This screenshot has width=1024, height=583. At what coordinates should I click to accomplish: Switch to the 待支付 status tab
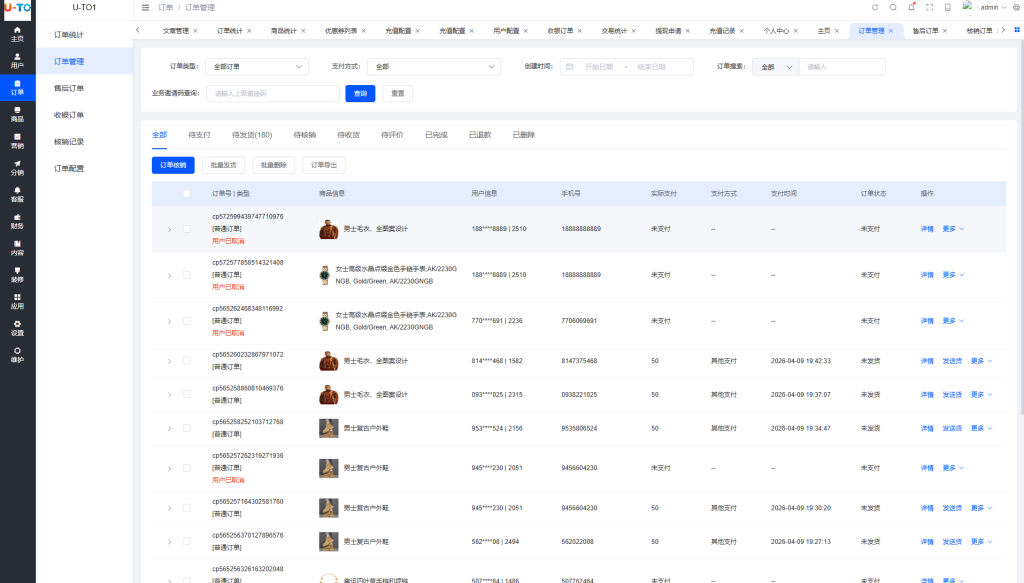pos(199,135)
